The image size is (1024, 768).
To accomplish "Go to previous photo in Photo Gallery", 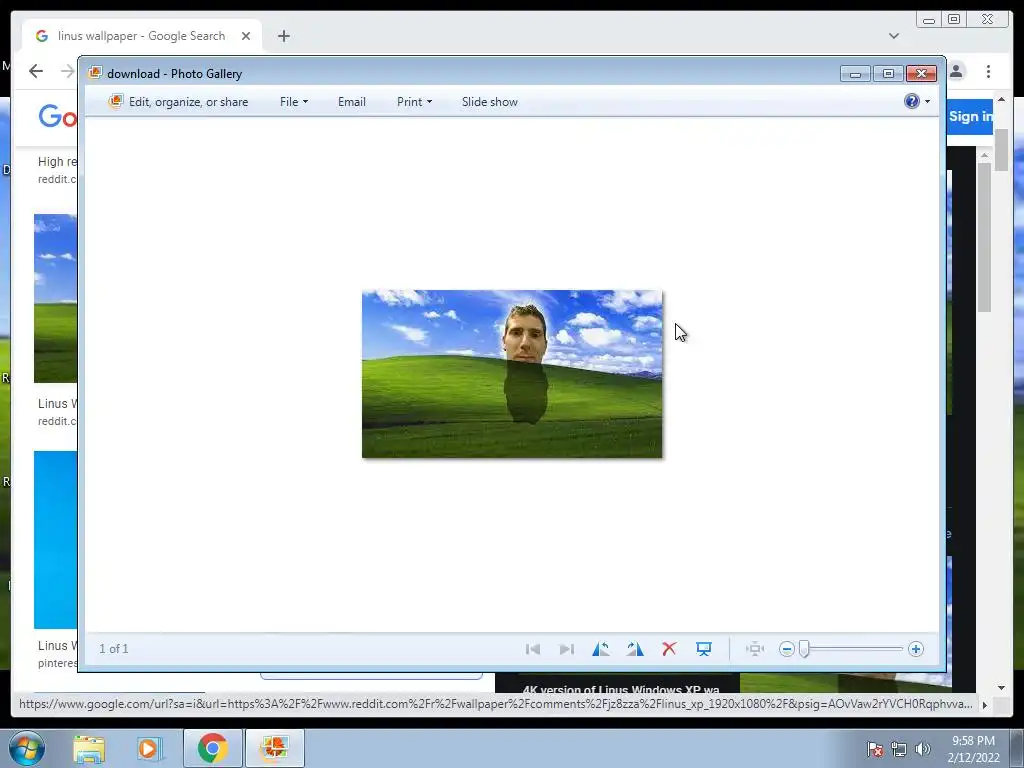I will click(533, 649).
